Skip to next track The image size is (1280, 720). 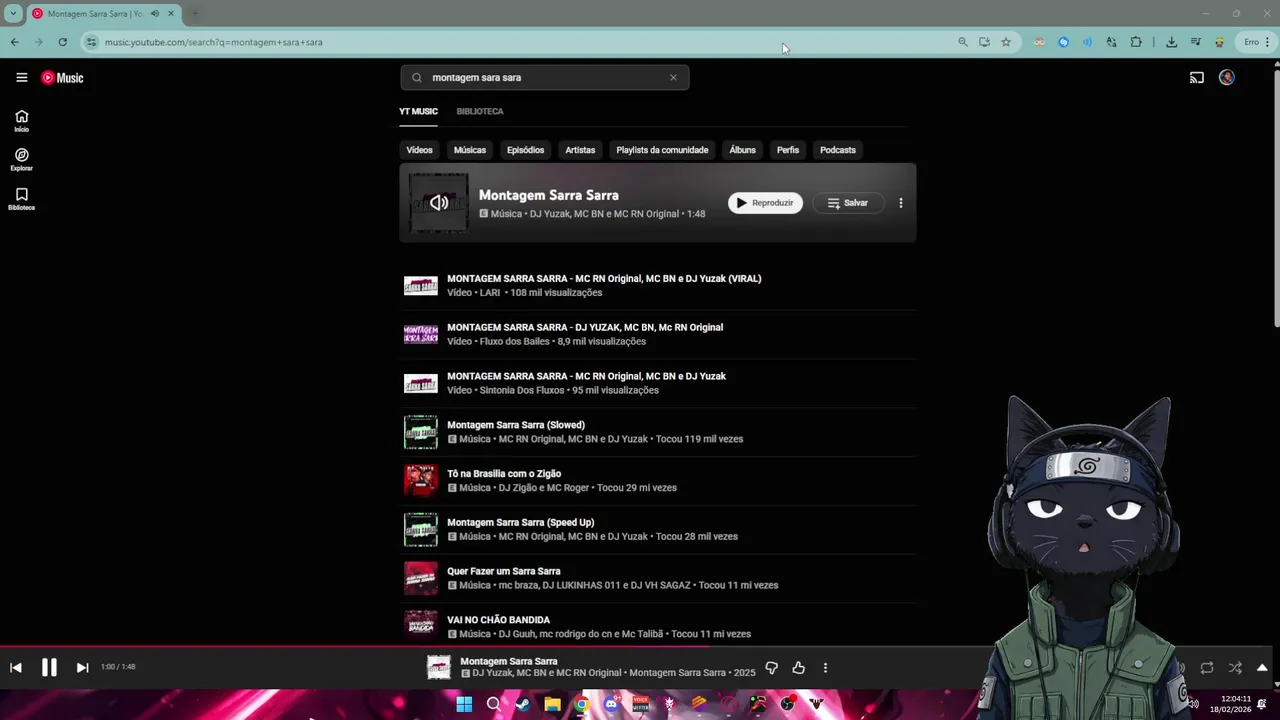[x=82, y=667]
